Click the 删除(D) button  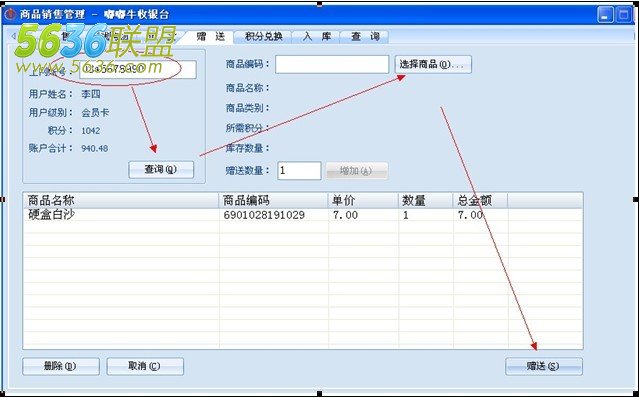point(61,366)
